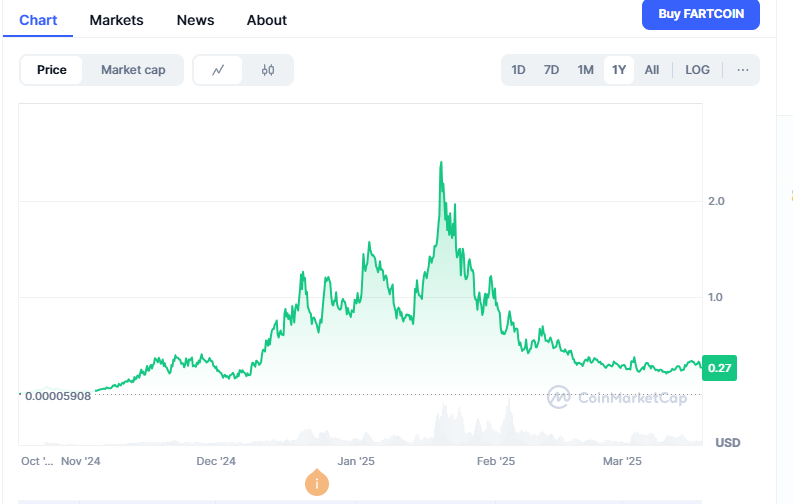Click the 0.27 current price label
This screenshot has width=793, height=504.
point(719,368)
